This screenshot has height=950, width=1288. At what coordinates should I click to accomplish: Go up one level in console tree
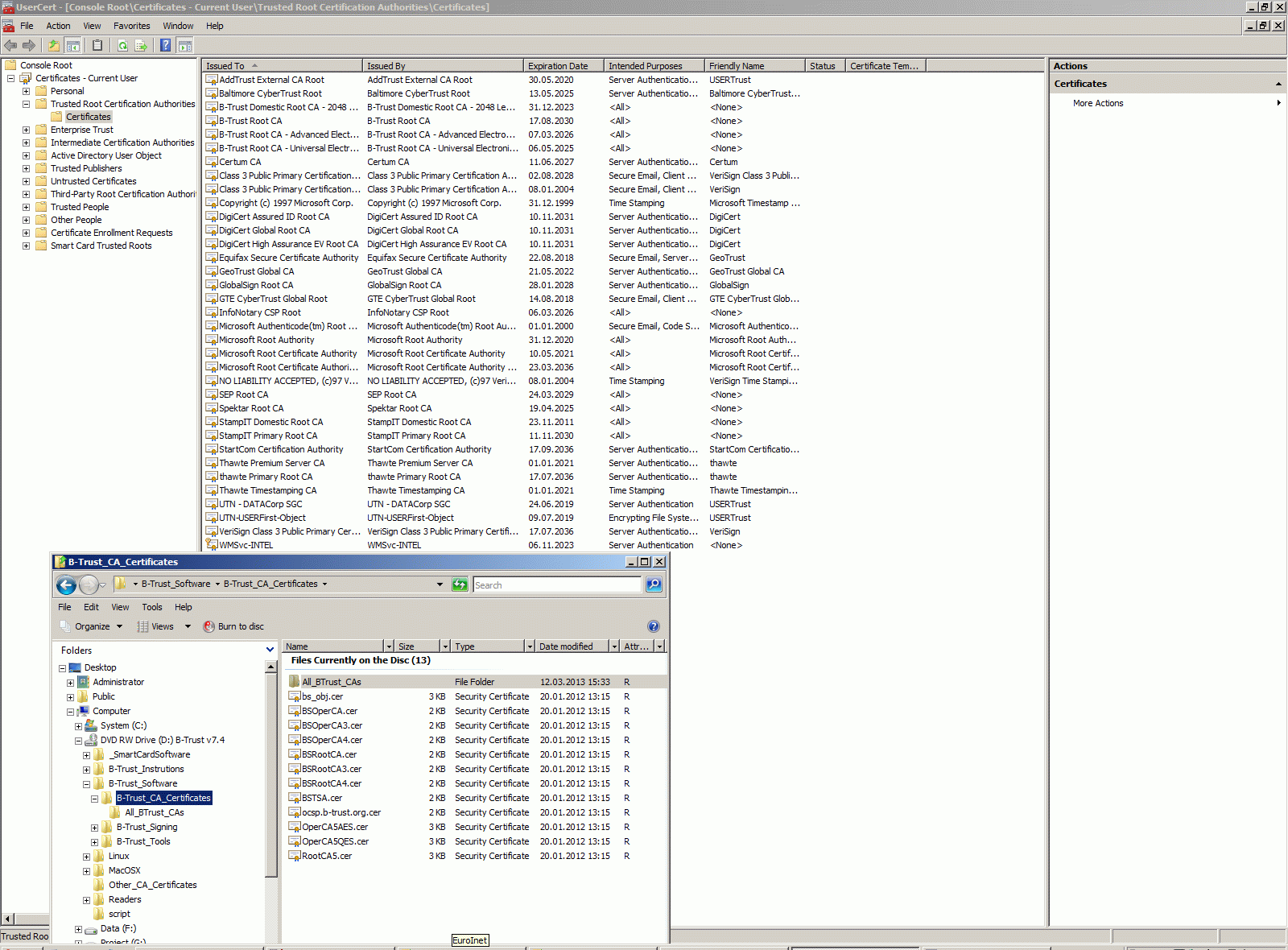pyautogui.click(x=54, y=46)
